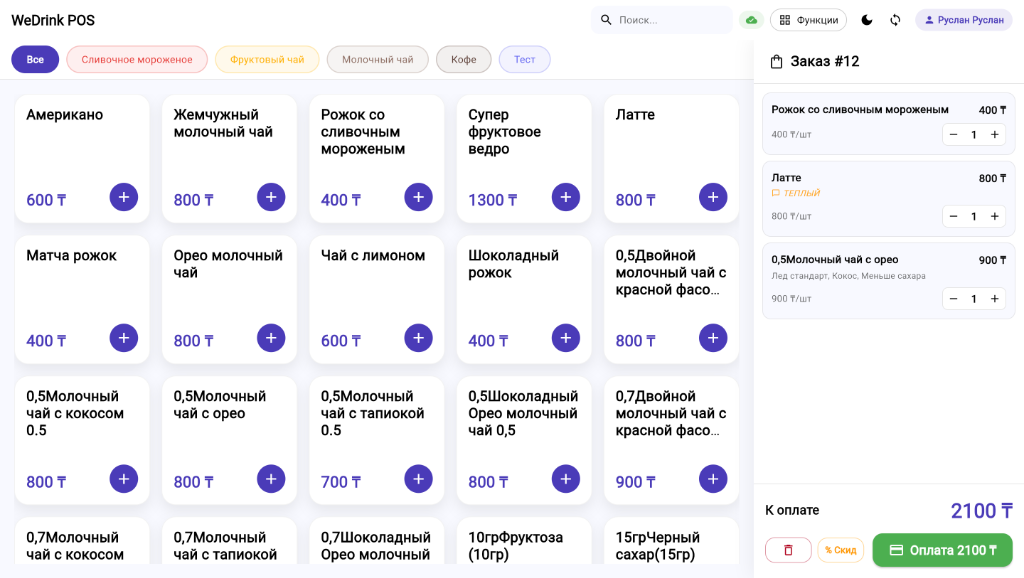Image resolution: width=1024 pixels, height=578 pixels.
Task: Filter by Кофе category
Action: click(464, 59)
